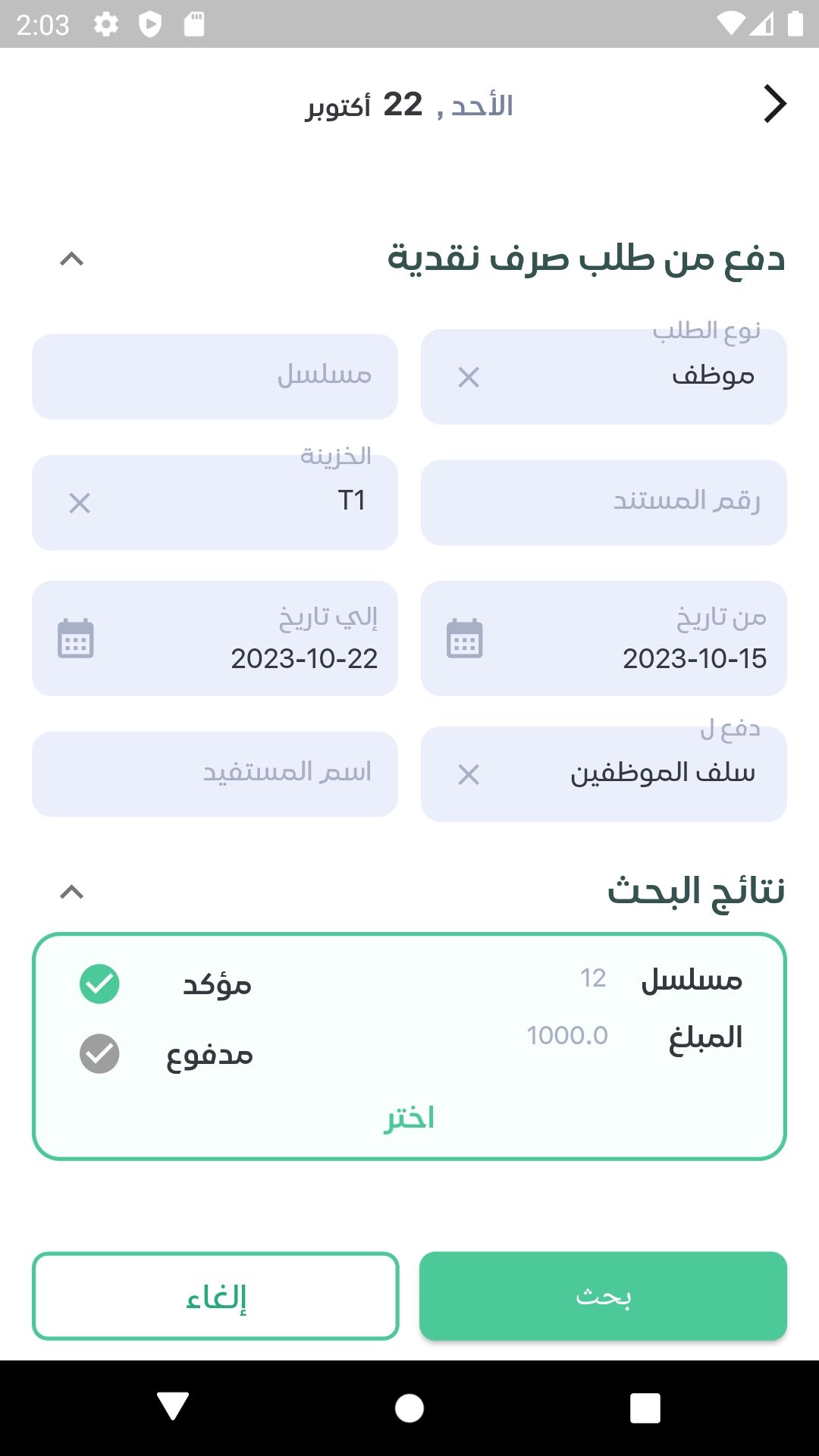Open the Android recent apps button

[x=645, y=1408]
